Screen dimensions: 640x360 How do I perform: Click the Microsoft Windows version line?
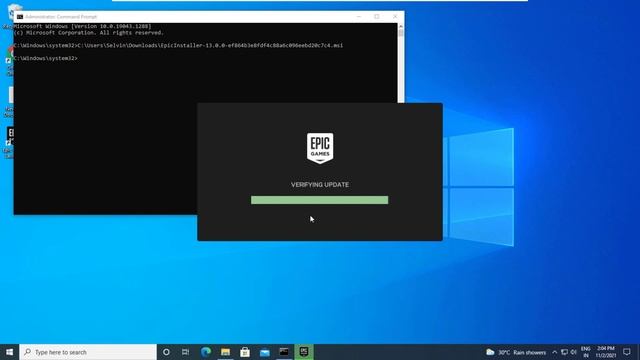pos(82,26)
